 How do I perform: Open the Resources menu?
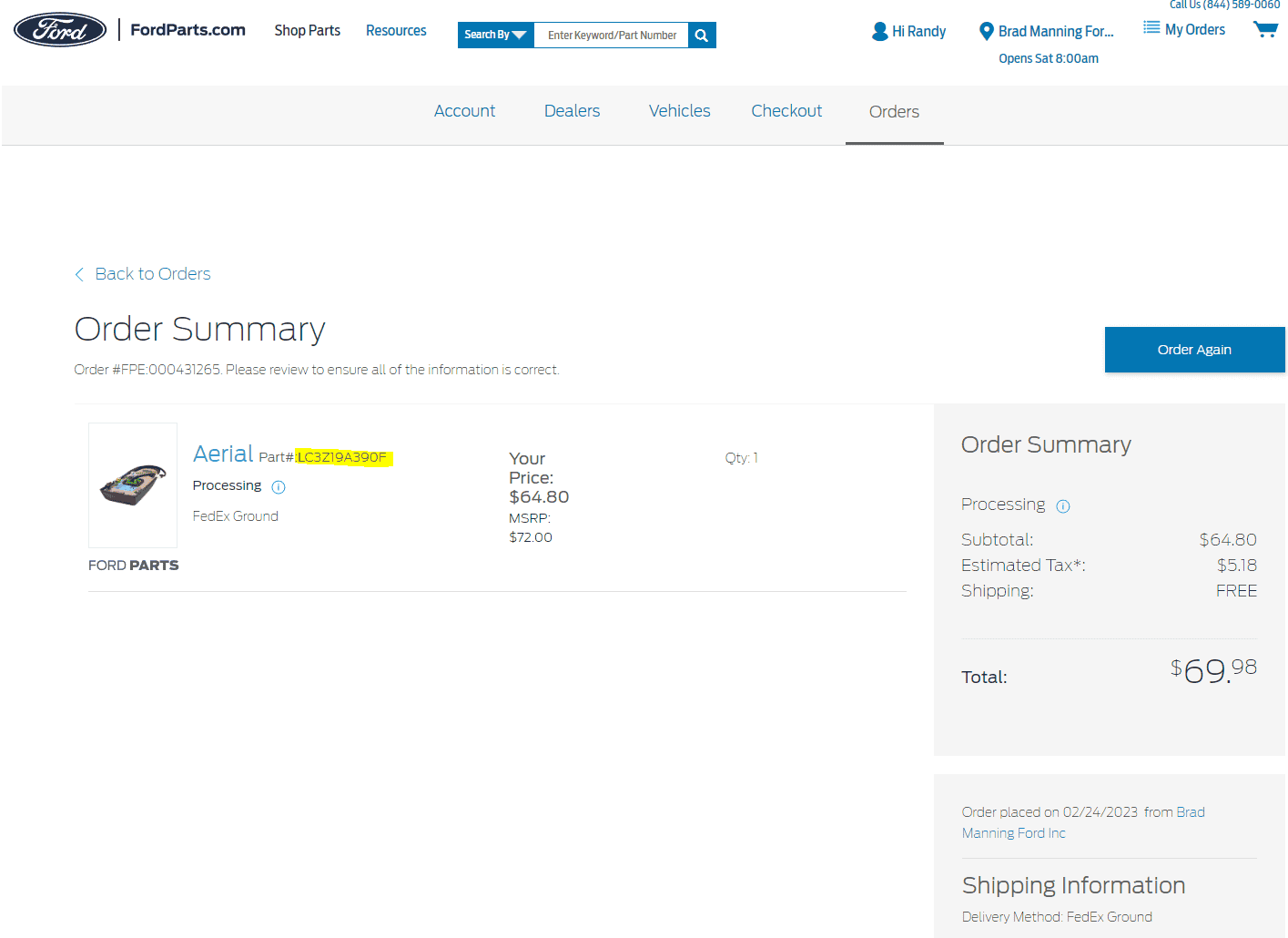pos(396,31)
